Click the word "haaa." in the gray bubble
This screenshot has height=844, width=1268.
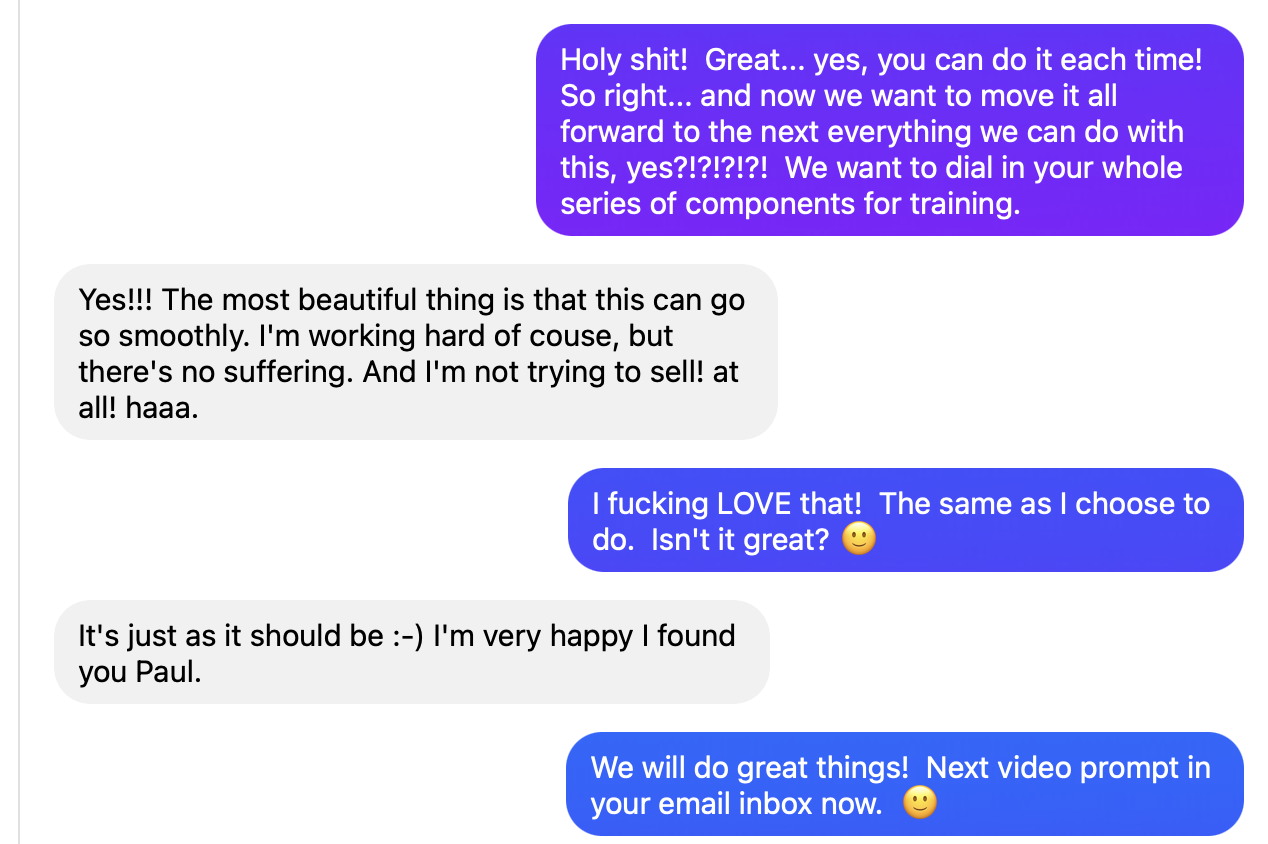[x=162, y=408]
